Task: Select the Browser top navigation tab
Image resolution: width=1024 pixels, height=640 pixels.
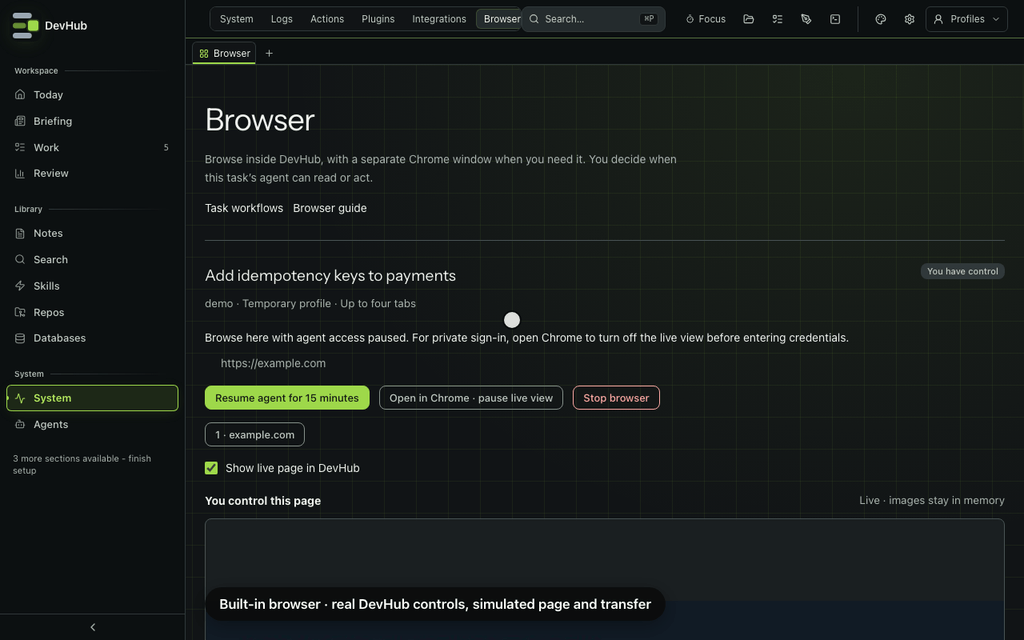Action: [x=499, y=19]
